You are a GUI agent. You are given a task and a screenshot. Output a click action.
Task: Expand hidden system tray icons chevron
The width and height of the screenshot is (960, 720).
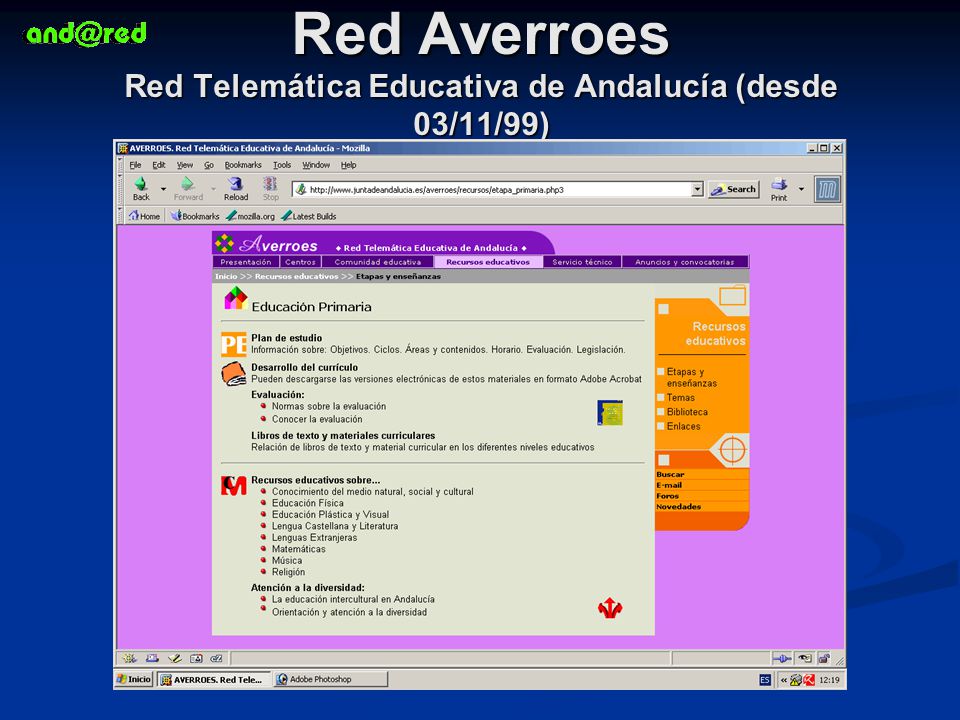tap(784, 680)
